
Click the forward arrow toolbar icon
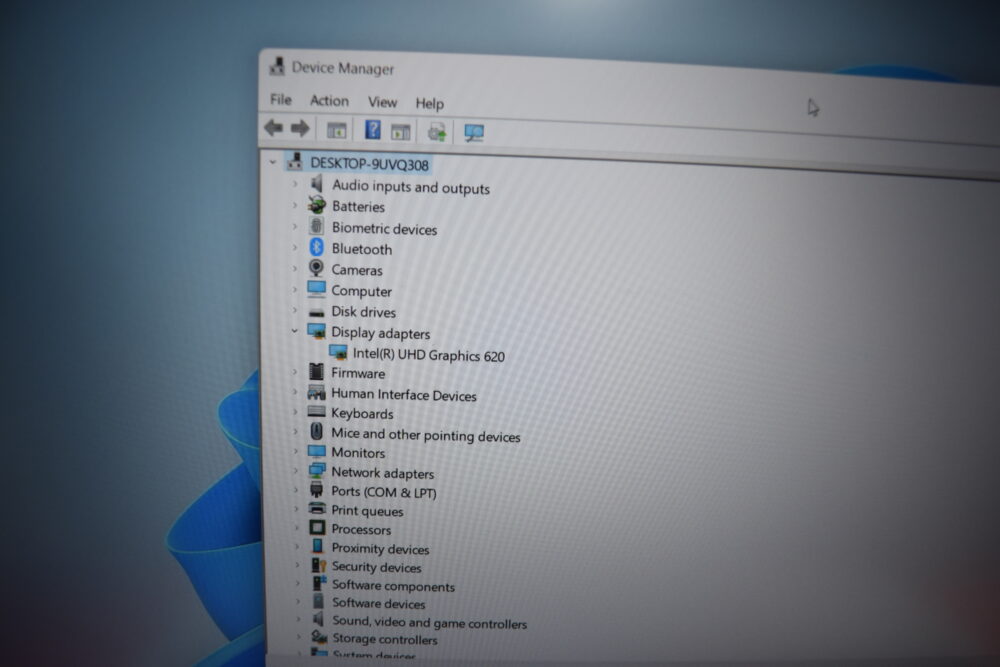coord(300,129)
